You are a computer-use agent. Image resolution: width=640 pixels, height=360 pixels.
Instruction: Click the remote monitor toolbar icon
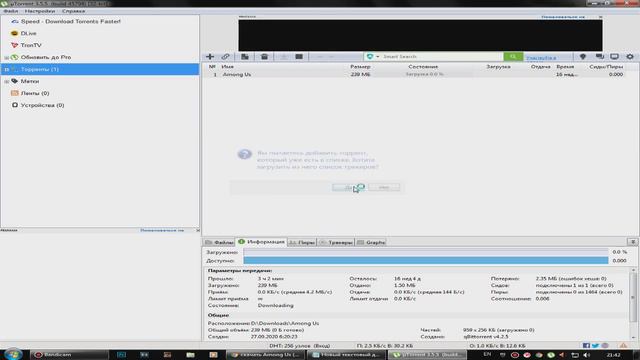tap(614, 56)
